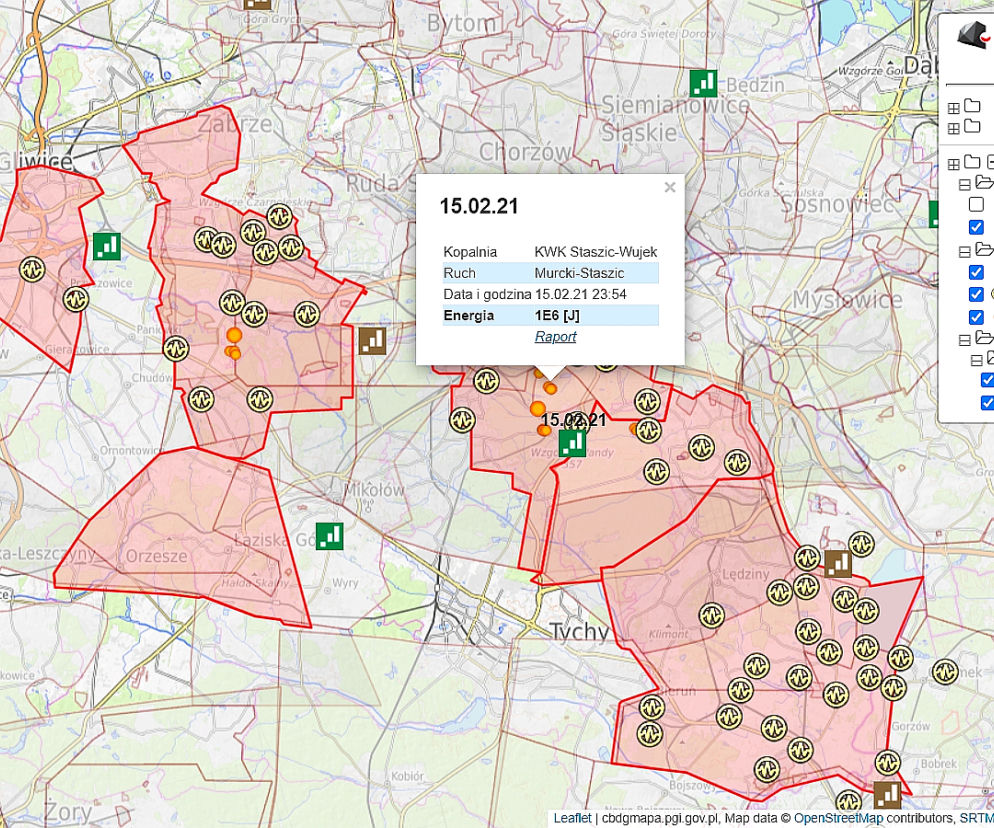Uncheck box directly below the unchecked checkbox
Viewport: 994px width, 828px height.
pyautogui.click(x=976, y=227)
